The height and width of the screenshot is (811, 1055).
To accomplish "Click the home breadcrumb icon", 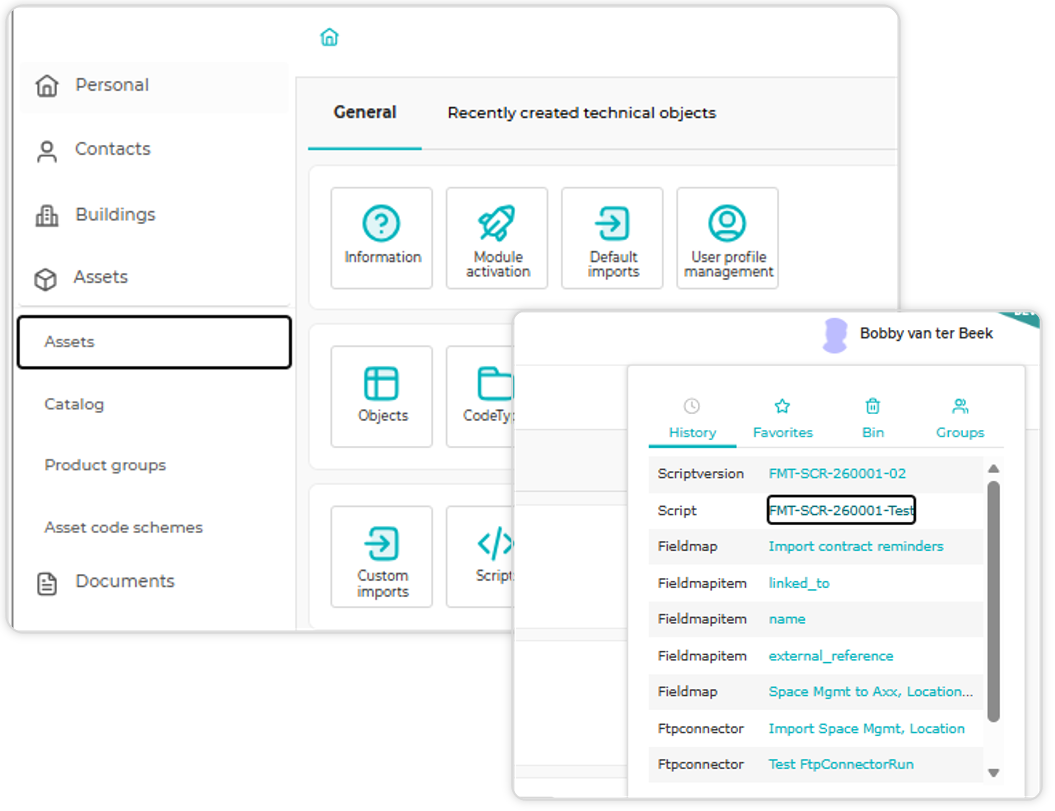I will pos(329,37).
